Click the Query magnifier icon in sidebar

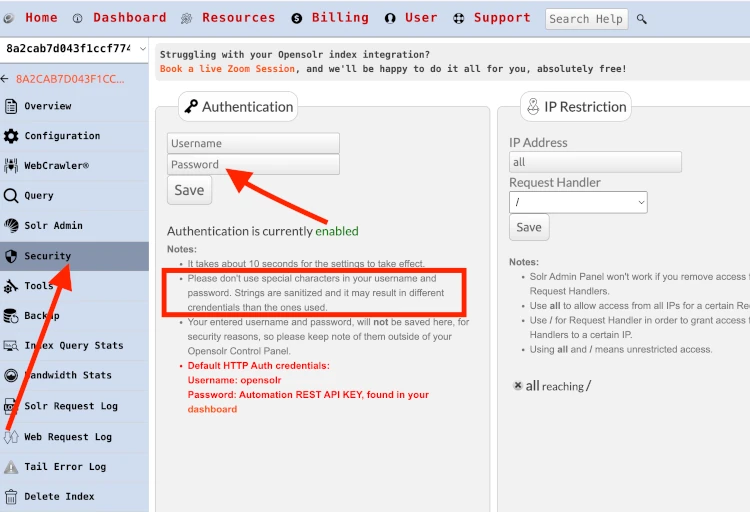[x=11, y=196]
